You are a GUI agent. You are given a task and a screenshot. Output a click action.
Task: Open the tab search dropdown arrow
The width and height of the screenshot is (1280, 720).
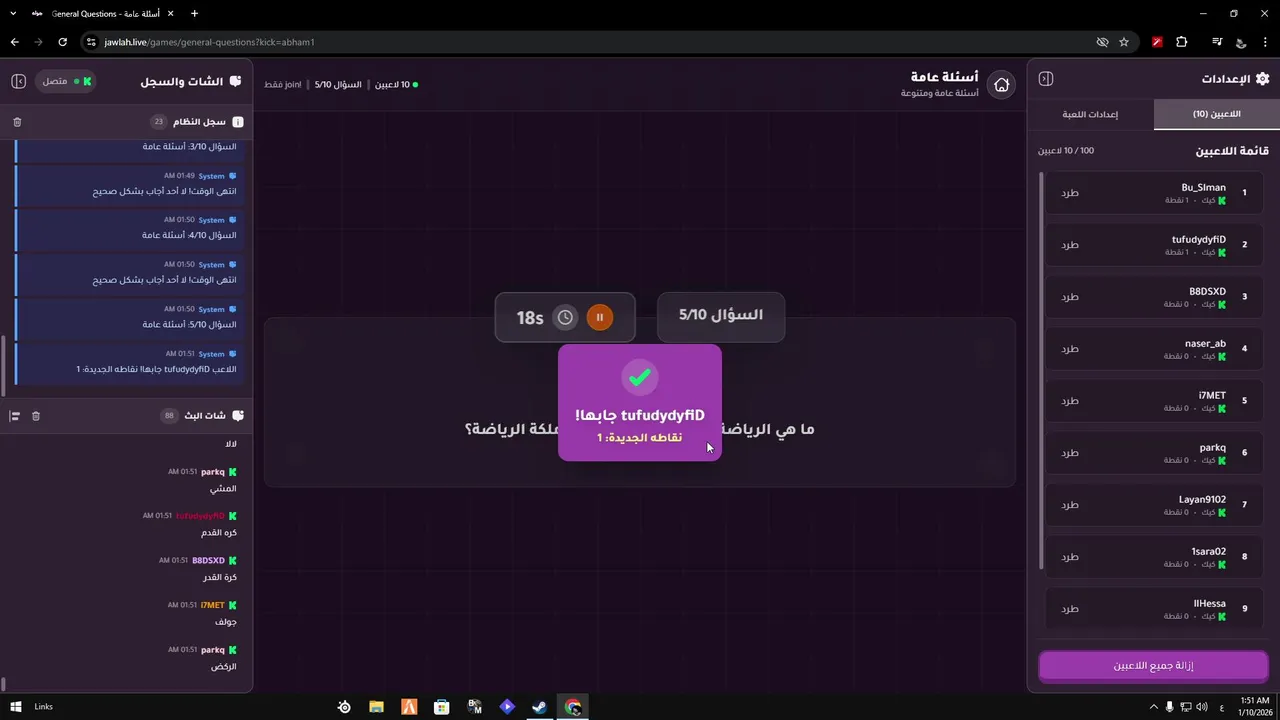click(x=13, y=14)
